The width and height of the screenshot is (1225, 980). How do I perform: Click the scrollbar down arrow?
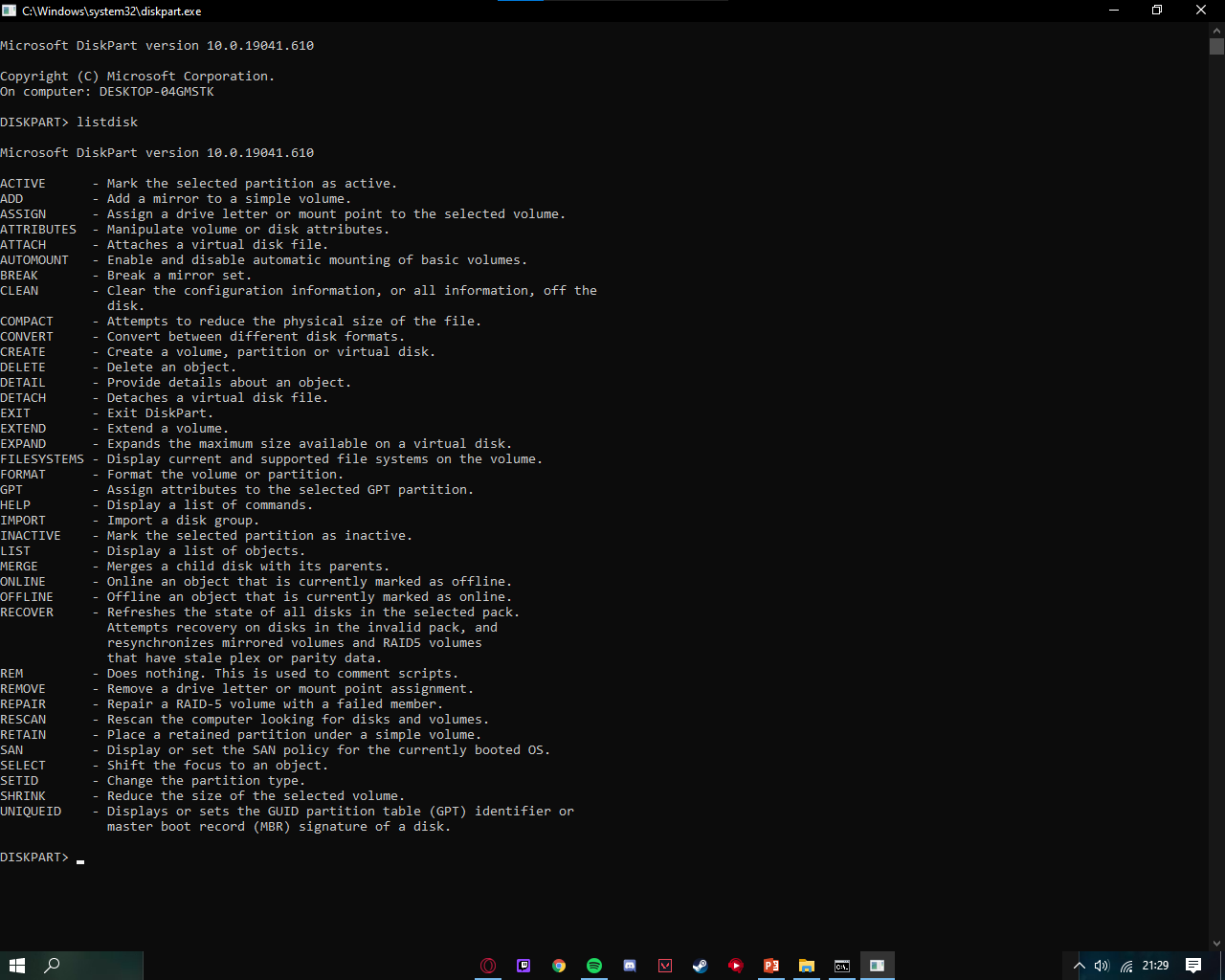tap(1216, 943)
